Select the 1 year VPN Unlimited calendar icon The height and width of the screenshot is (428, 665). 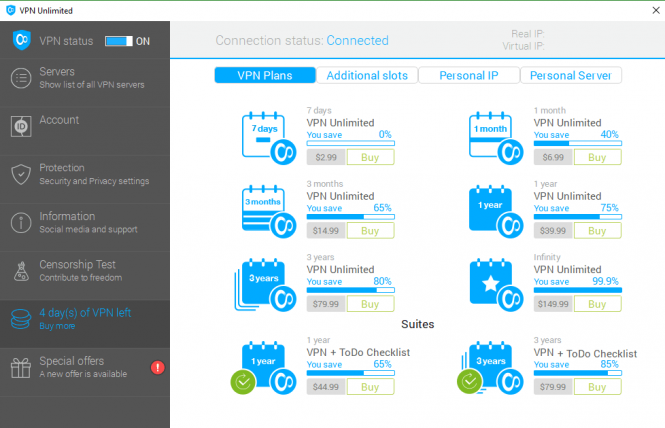tap(496, 211)
